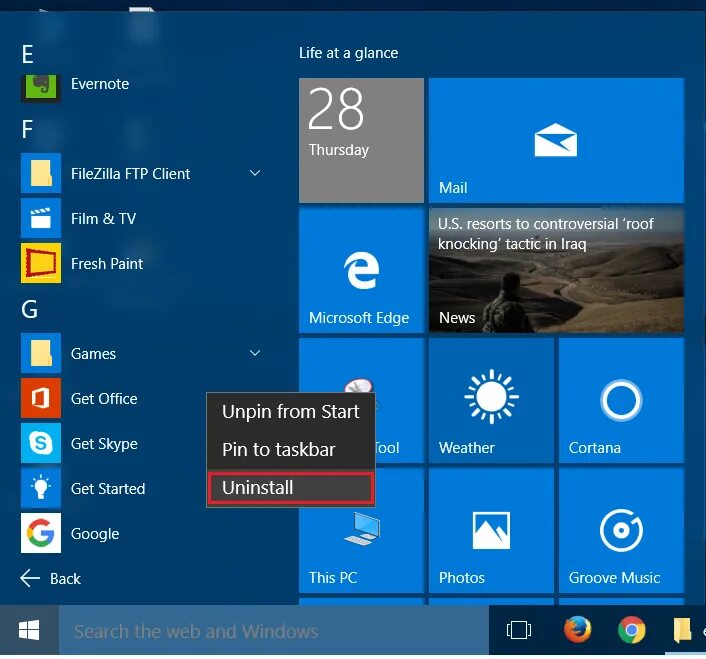
Task: Launch the Microsoft Edge tile
Action: pos(361,271)
